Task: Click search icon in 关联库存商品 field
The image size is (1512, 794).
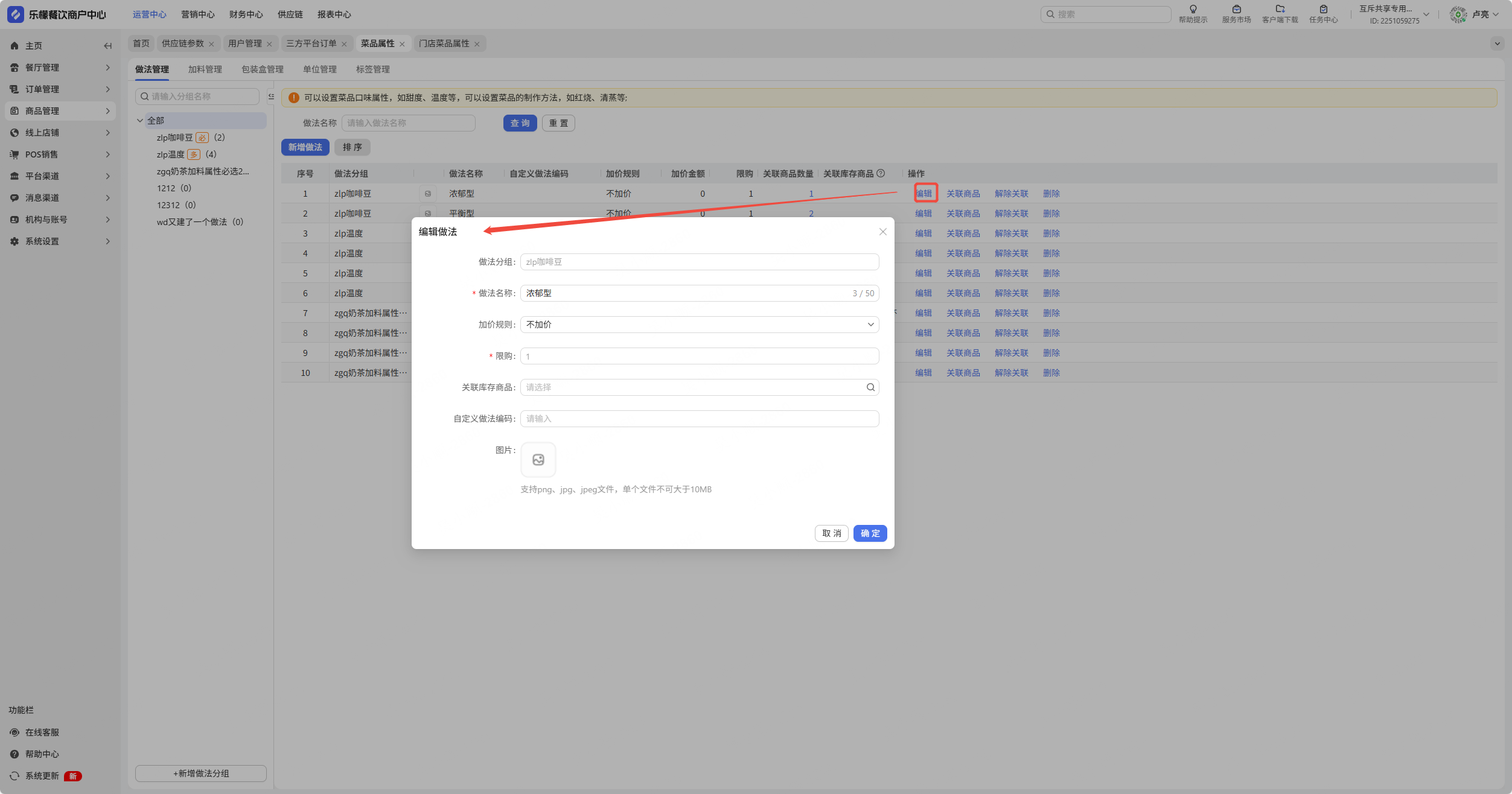Action: [x=870, y=387]
